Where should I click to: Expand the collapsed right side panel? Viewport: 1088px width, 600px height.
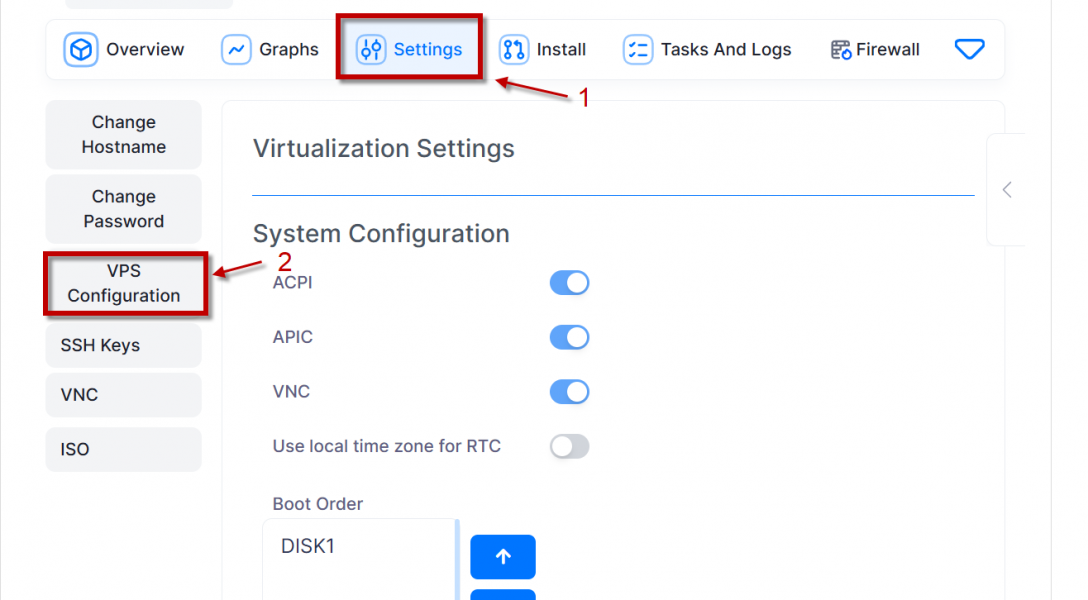[1007, 189]
